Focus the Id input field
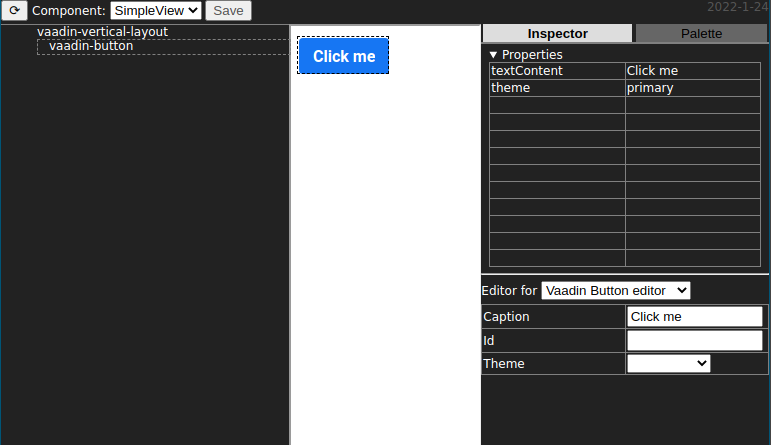 pyautogui.click(x=694, y=341)
